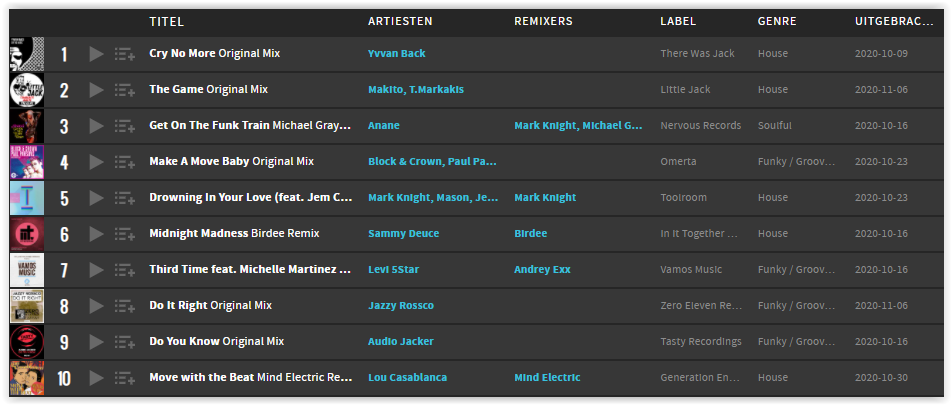This screenshot has height=405, width=952.
Task: Select the Soulful genre link
Action: [775, 126]
